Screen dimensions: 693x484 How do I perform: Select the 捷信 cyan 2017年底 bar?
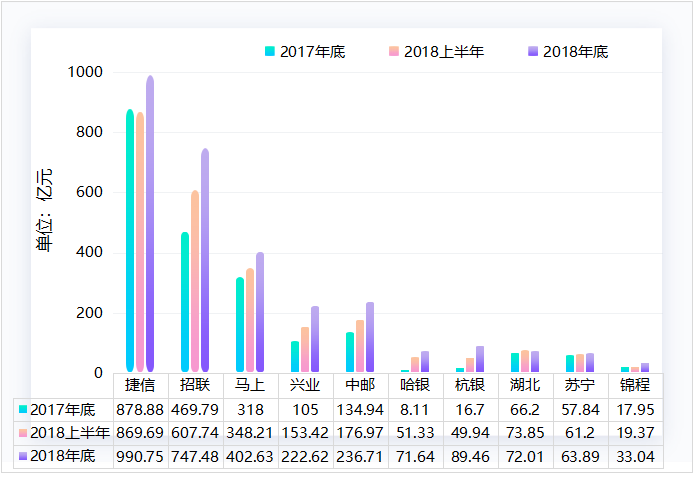pyautogui.click(x=130, y=240)
